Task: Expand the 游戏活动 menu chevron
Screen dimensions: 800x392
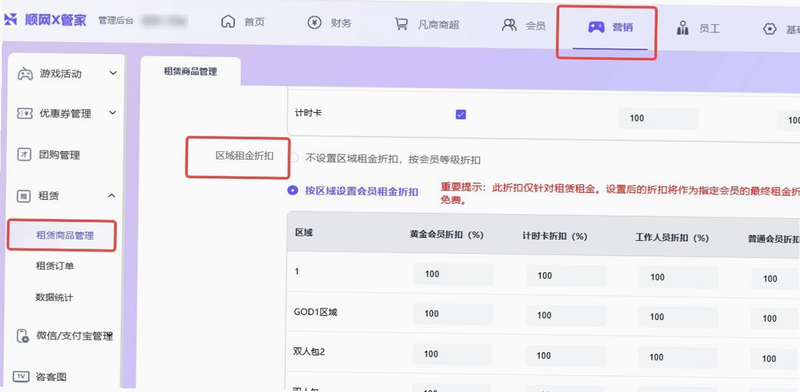Action: pyautogui.click(x=113, y=73)
